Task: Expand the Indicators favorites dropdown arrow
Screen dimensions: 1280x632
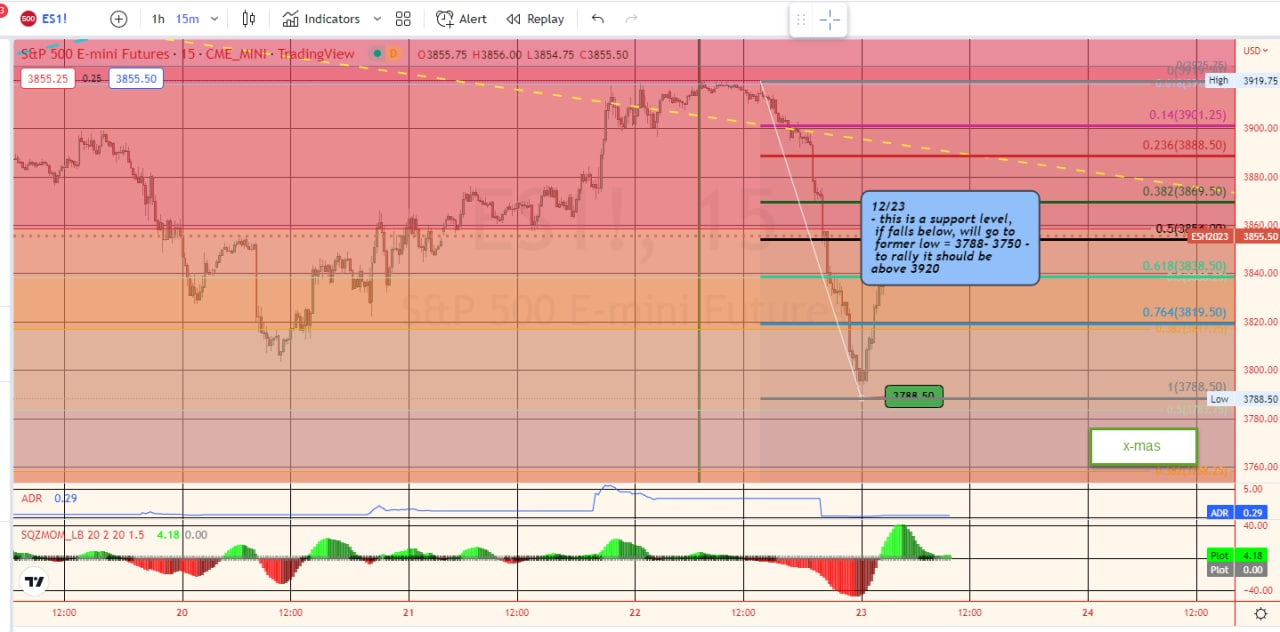Action: tap(377, 18)
